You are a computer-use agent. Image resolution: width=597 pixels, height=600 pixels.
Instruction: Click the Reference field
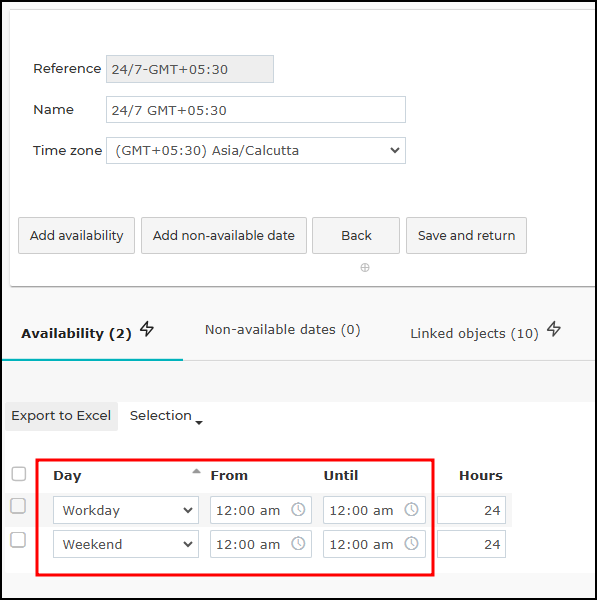(x=190, y=69)
